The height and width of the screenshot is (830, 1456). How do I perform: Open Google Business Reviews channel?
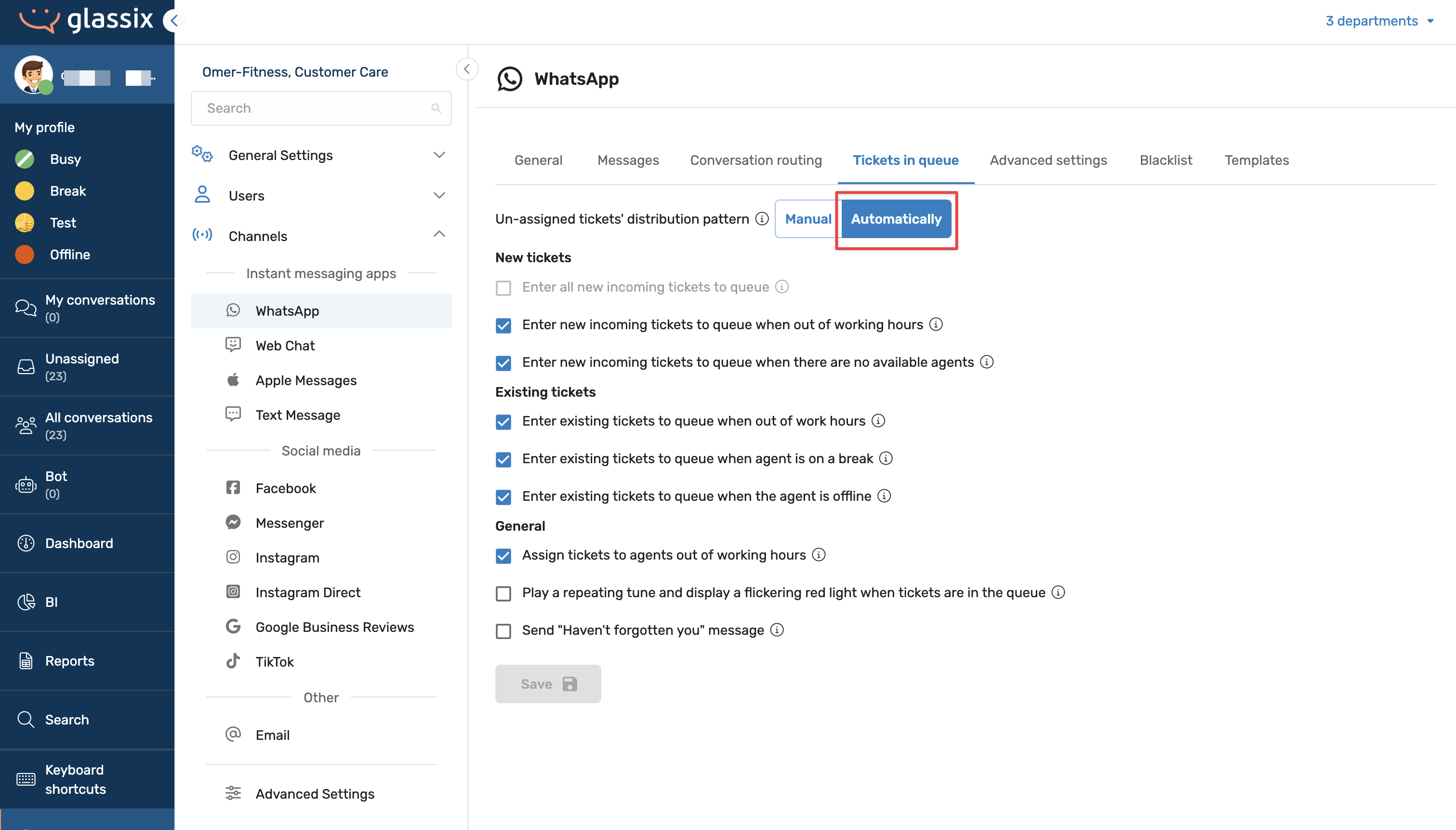334,627
